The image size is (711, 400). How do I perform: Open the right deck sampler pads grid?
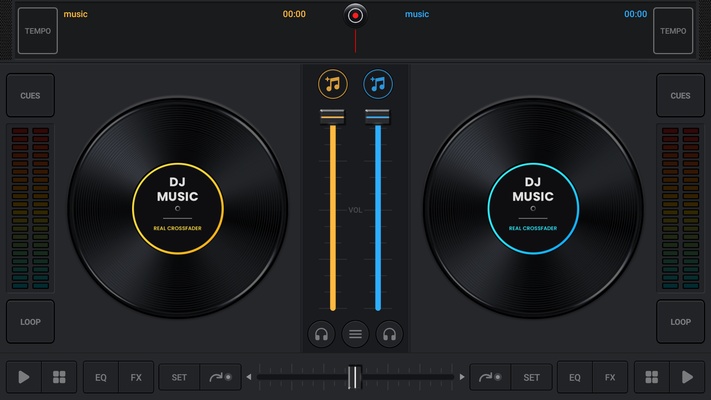pos(652,377)
